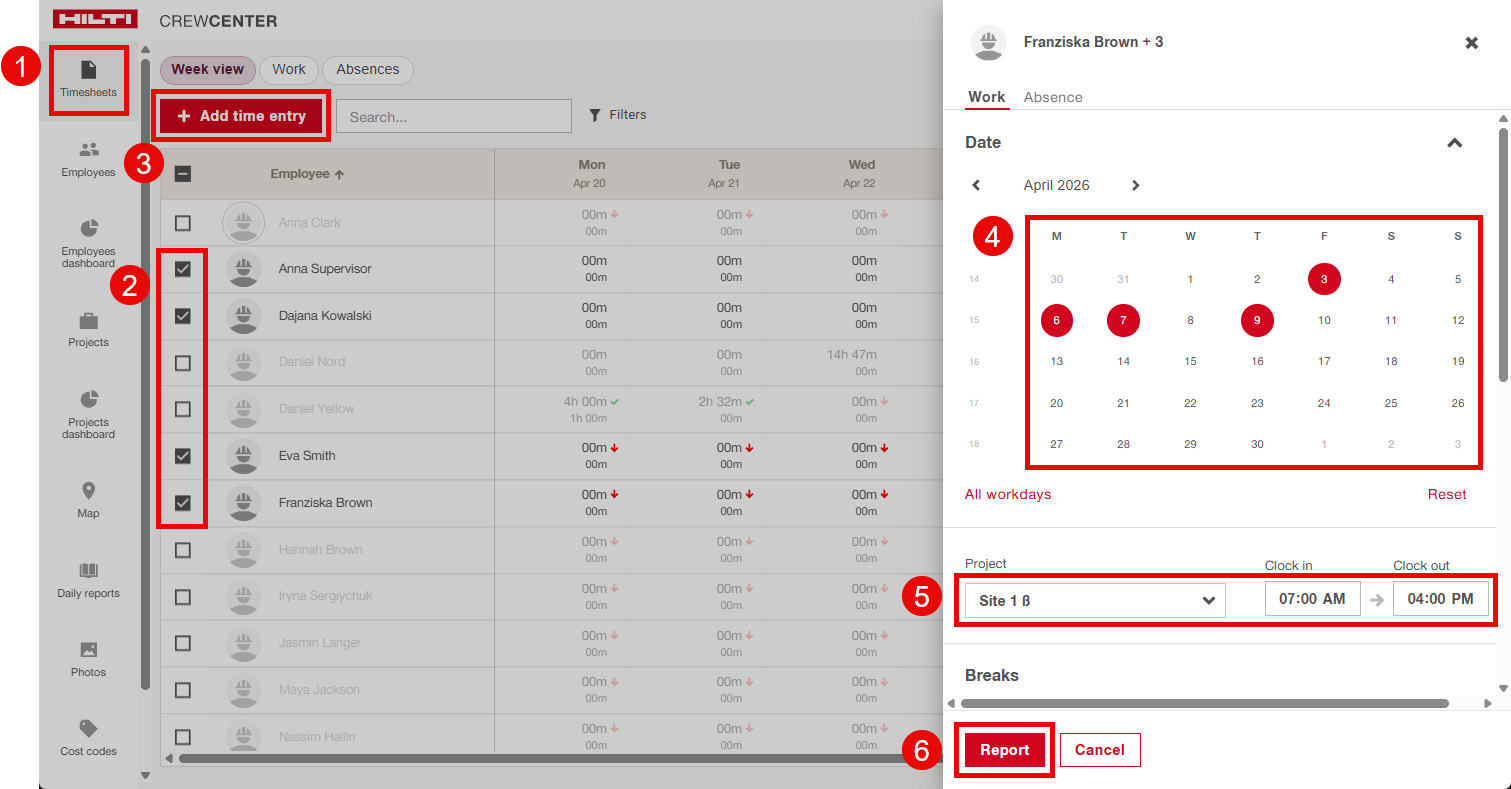The image size is (1511, 789).
Task: Uncheck the Franziska Brown checkbox
Action: tap(183, 503)
